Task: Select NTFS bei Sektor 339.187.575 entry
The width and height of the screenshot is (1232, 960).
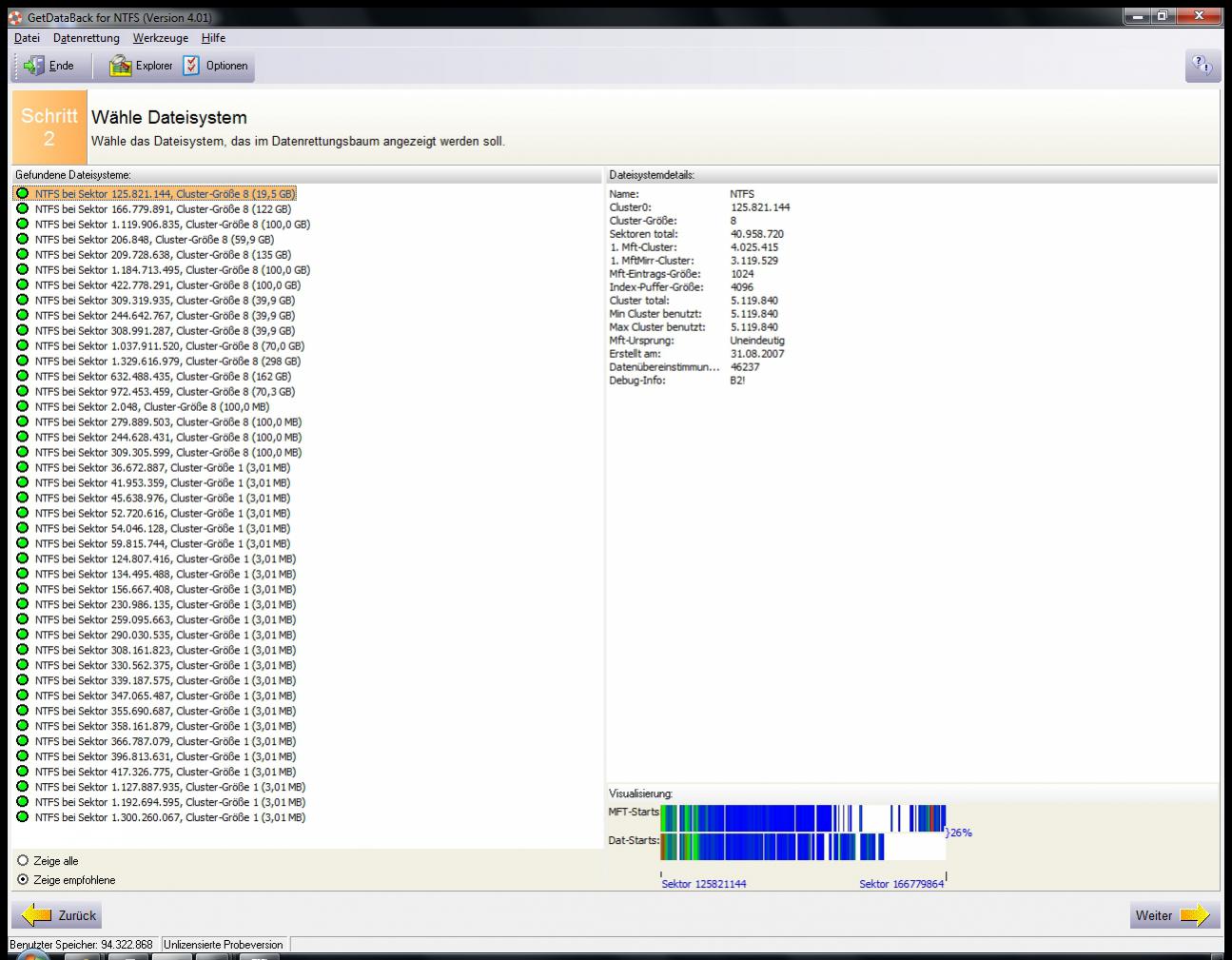Action: [x=156, y=681]
